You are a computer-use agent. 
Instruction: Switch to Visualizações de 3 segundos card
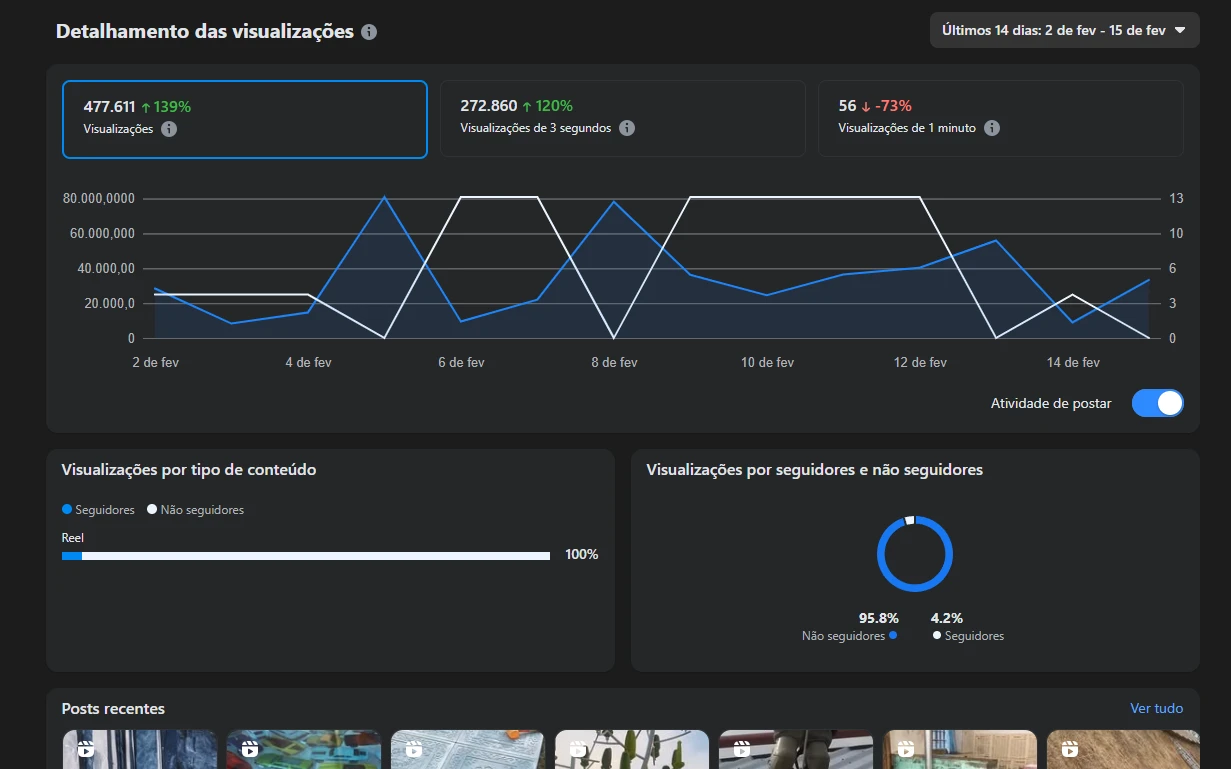point(622,118)
